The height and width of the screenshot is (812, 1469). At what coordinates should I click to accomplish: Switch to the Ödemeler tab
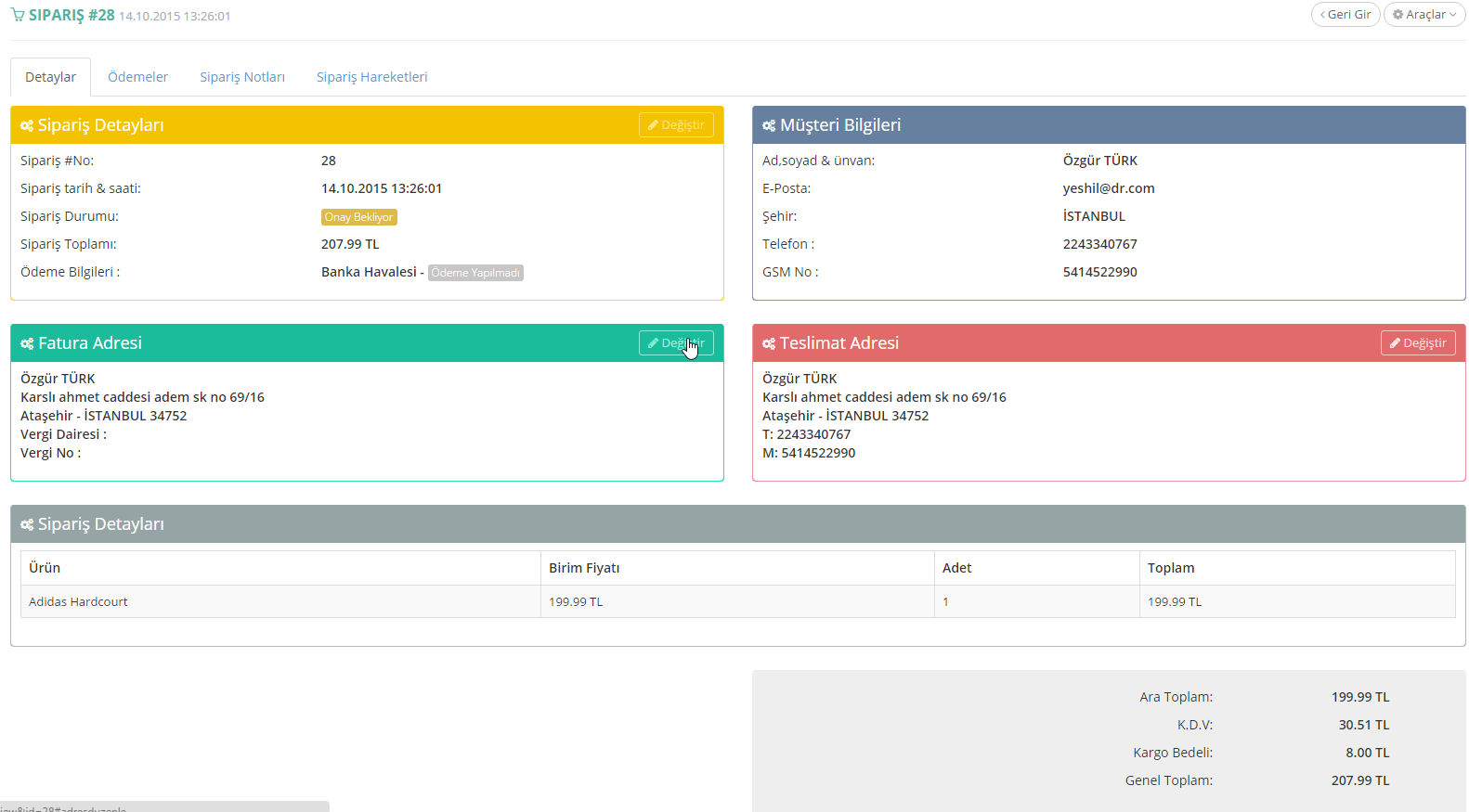pos(137,77)
